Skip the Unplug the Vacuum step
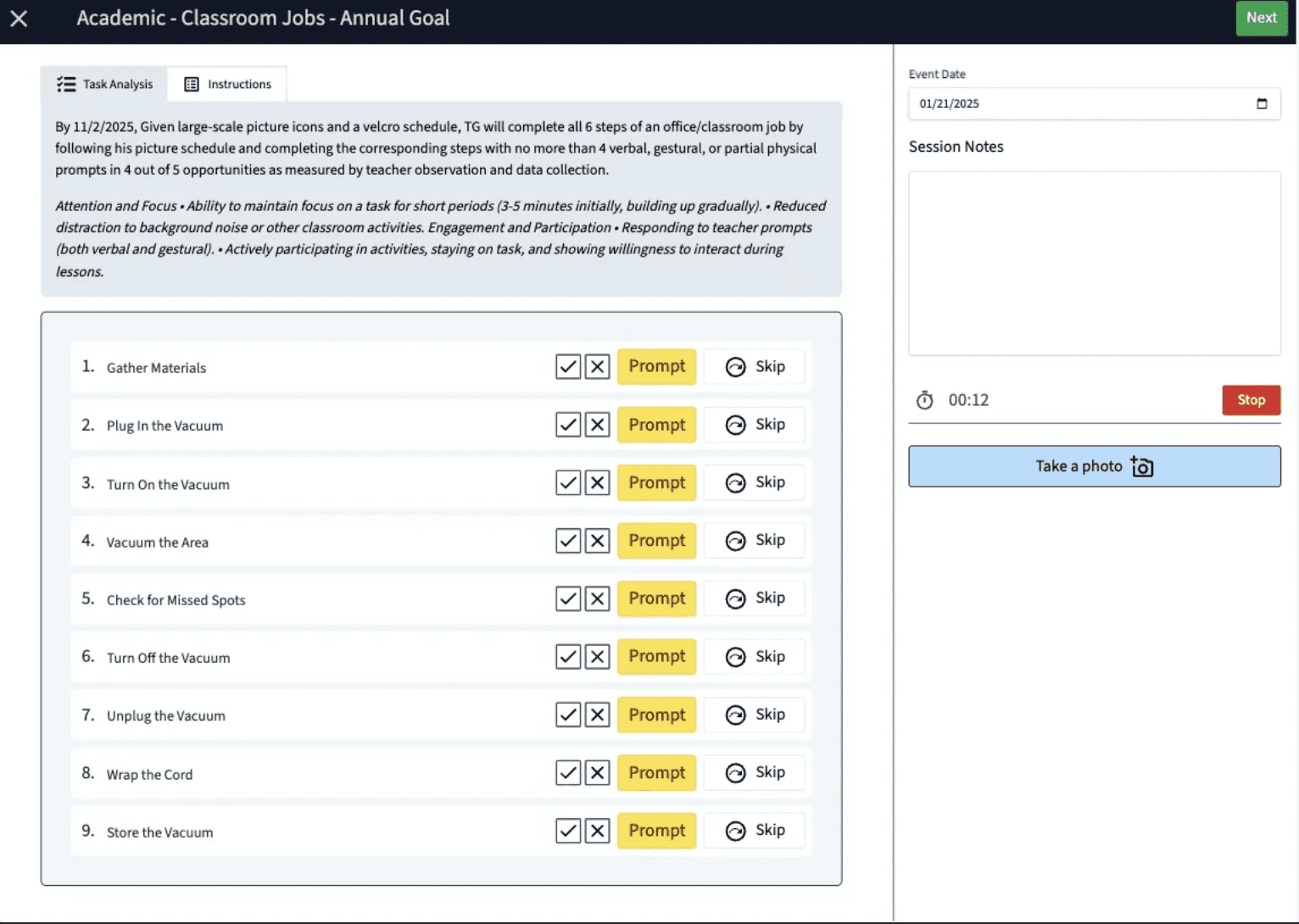1299x924 pixels. pos(754,715)
